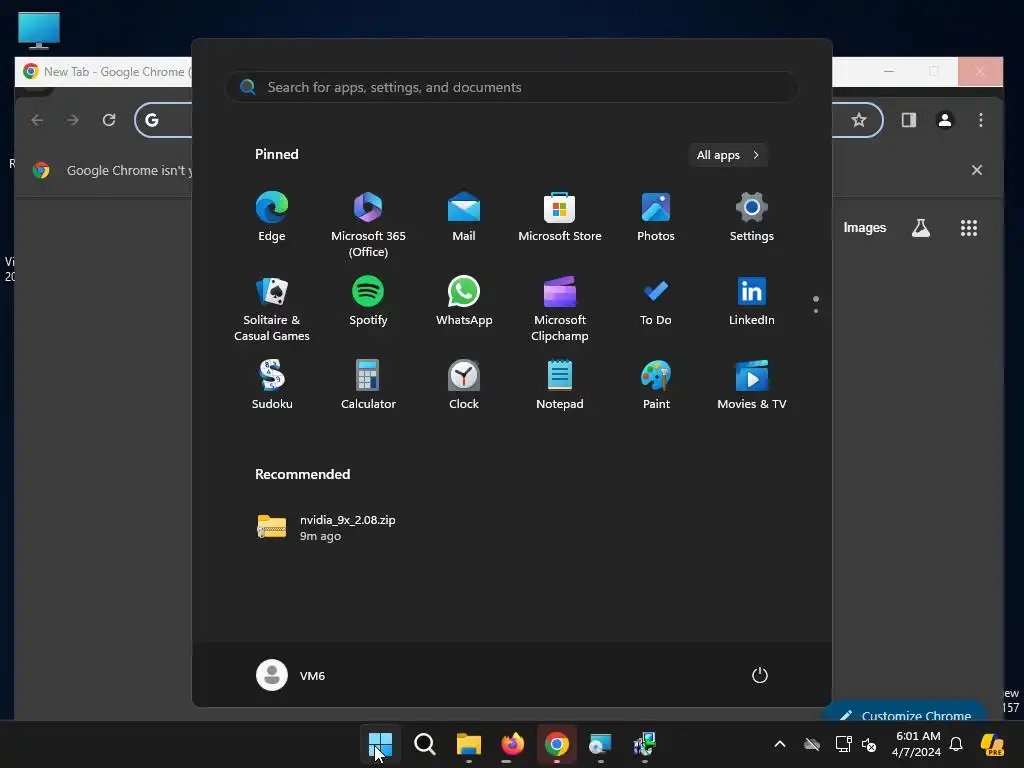
Task: Launch Microsoft Clipchamp
Action: (560, 309)
